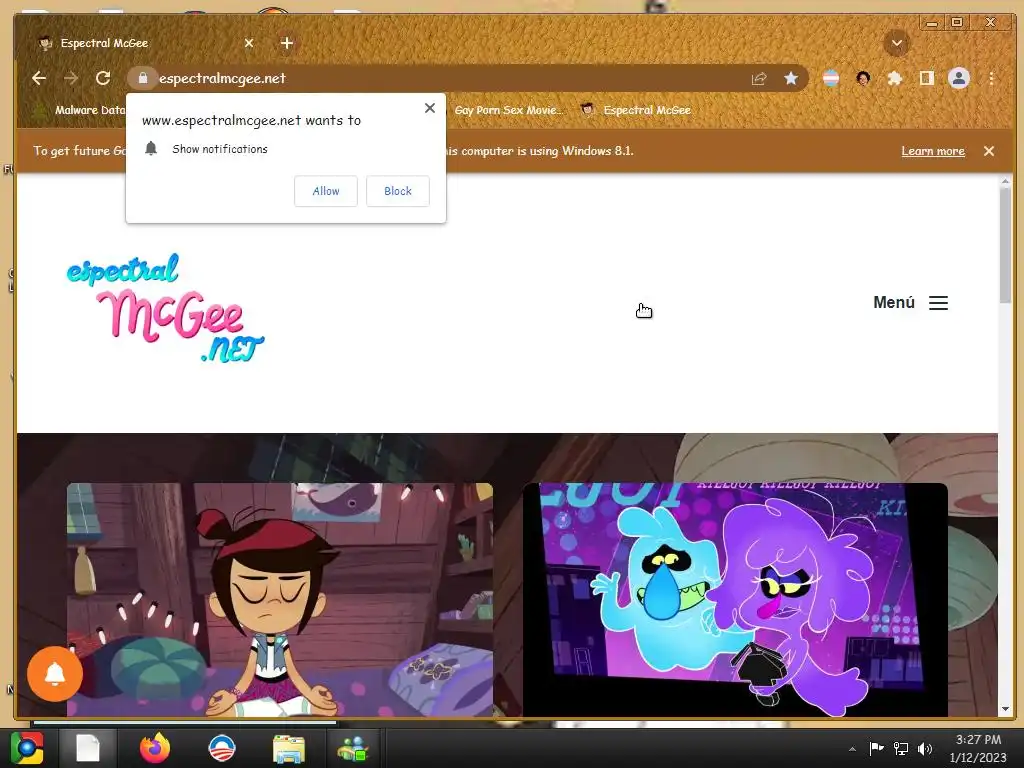Viewport: 1024px width, 768px height.
Task: Toggle the browser side panel
Action: (x=927, y=78)
